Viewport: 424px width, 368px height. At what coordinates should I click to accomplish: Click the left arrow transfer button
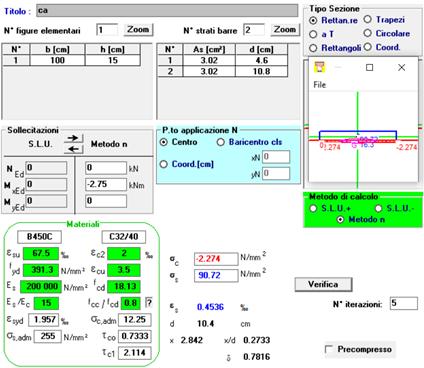[73, 149]
